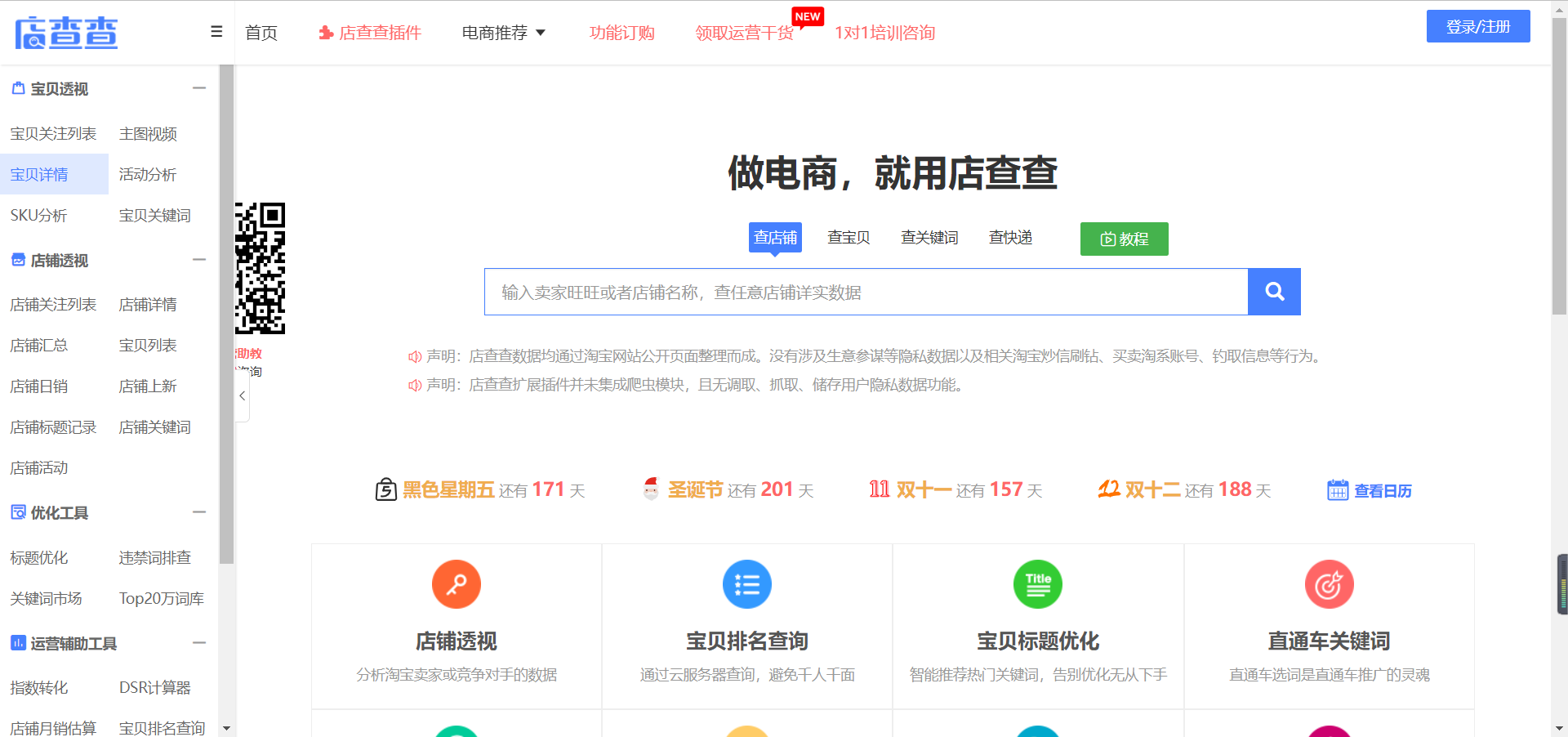The height and width of the screenshot is (737, 1568).
Task: Open the 宝贝标题优化 green Title icon
Action: coord(1038,584)
